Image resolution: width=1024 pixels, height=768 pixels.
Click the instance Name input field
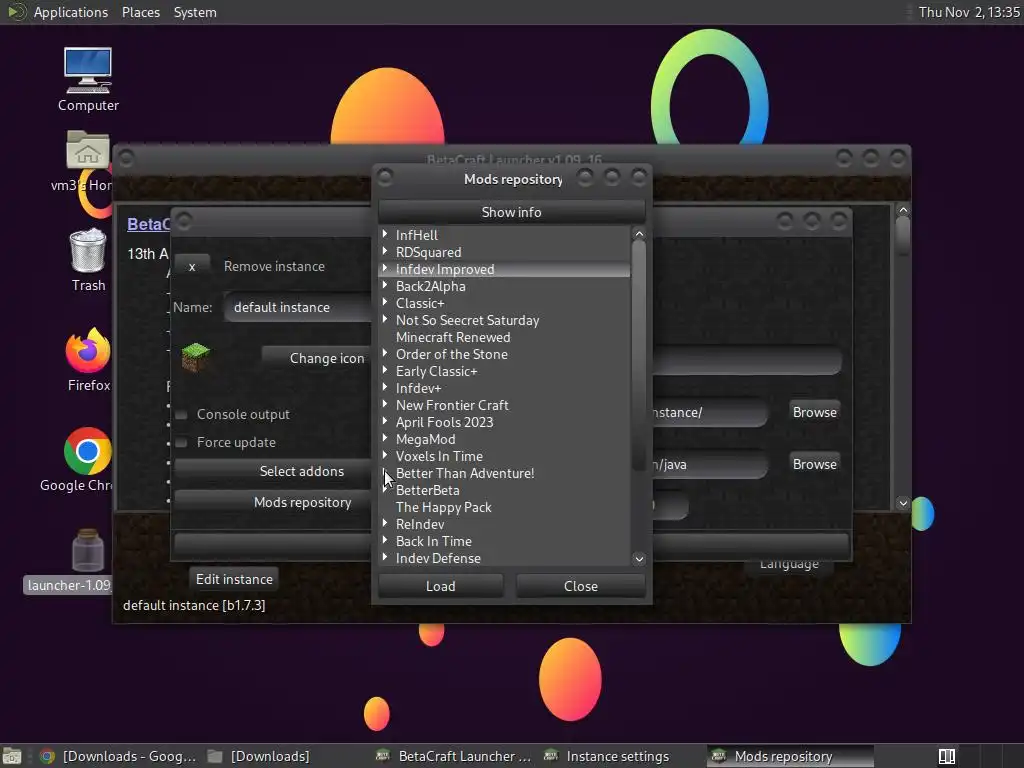click(298, 307)
